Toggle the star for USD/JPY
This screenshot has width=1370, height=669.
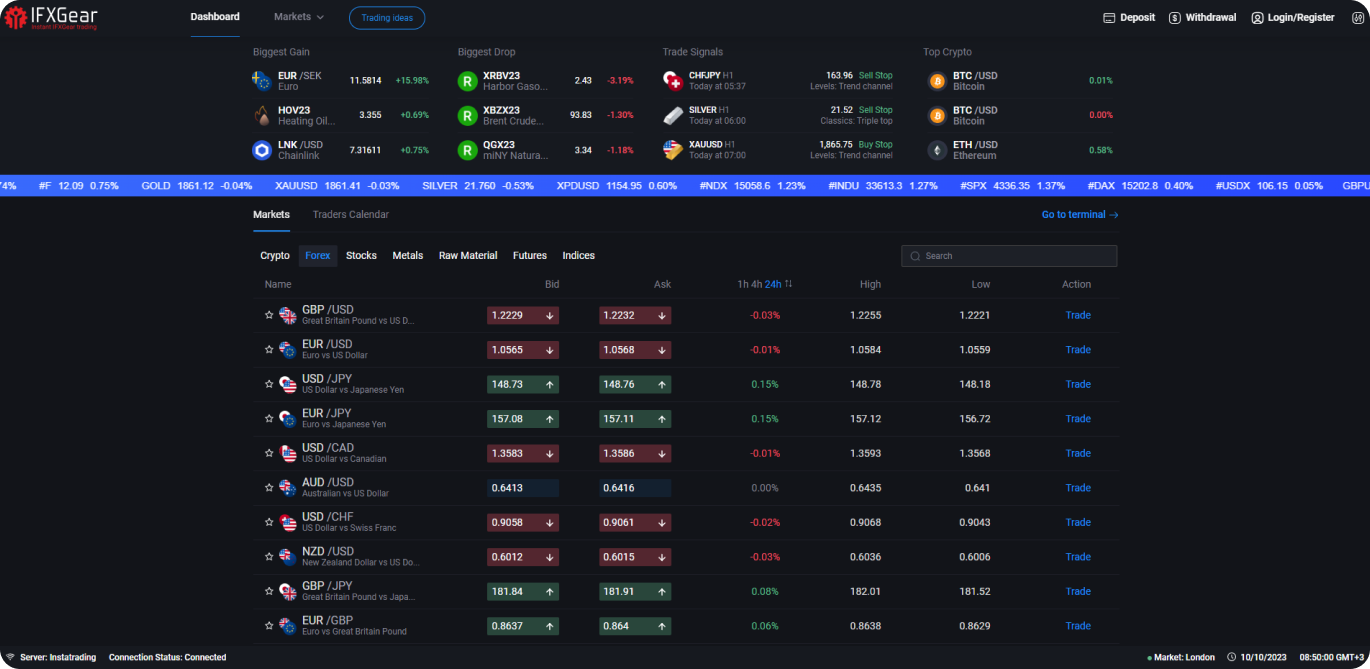click(269, 384)
